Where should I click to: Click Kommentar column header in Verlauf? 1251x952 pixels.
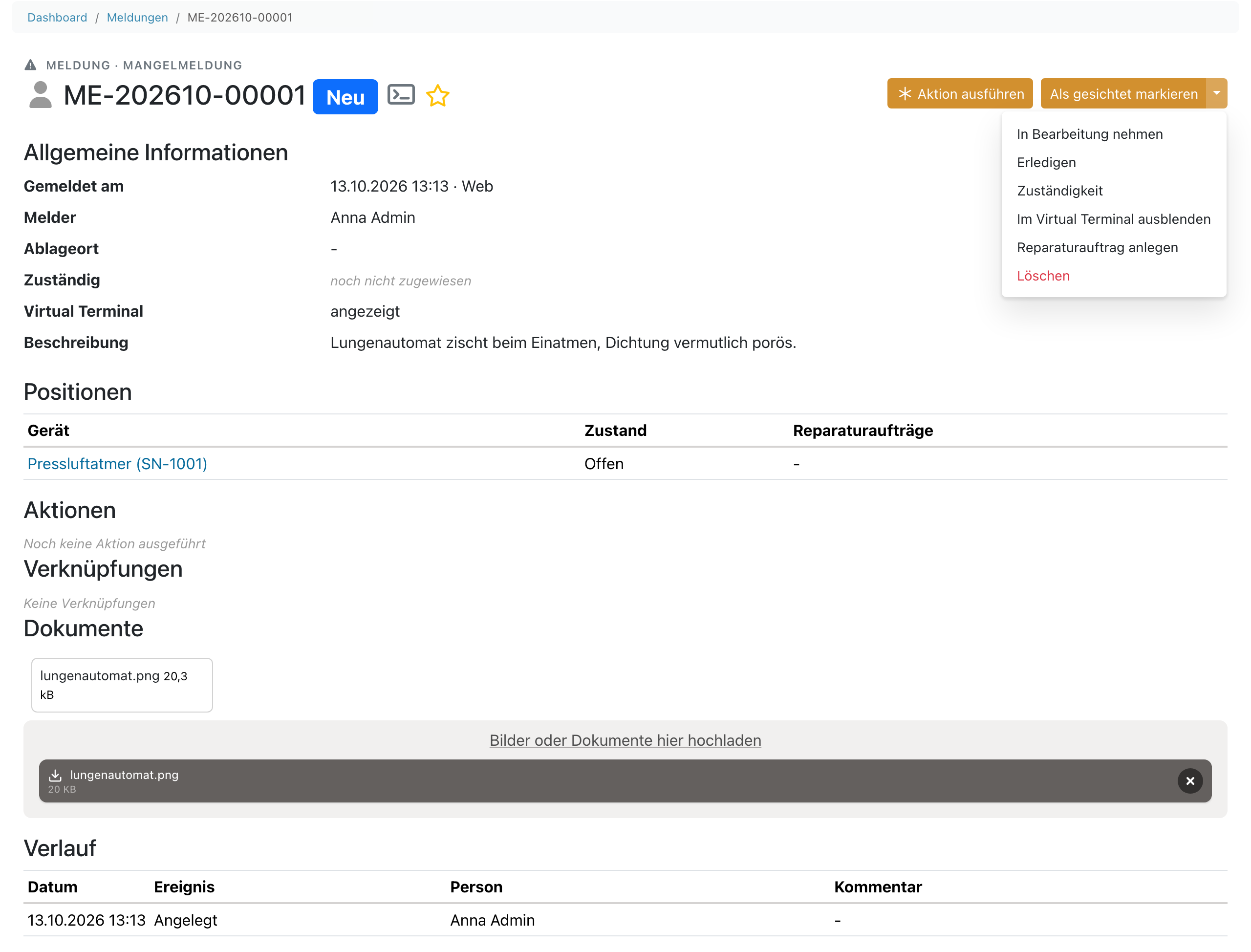tap(878, 887)
